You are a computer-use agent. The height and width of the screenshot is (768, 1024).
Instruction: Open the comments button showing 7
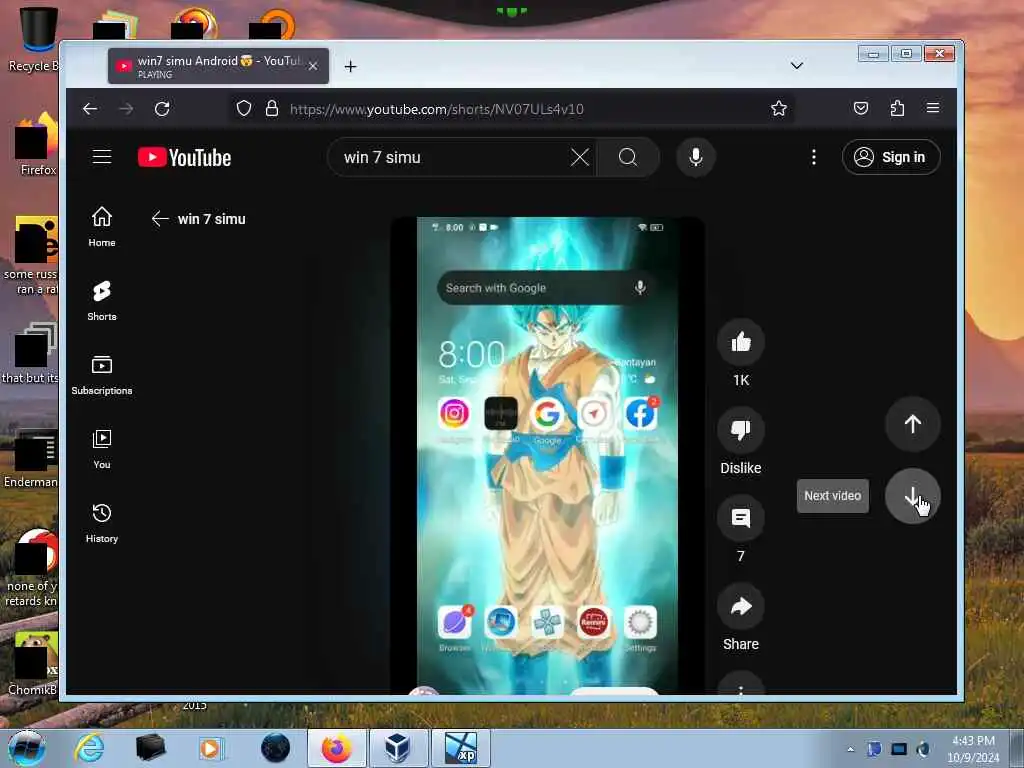pos(741,518)
